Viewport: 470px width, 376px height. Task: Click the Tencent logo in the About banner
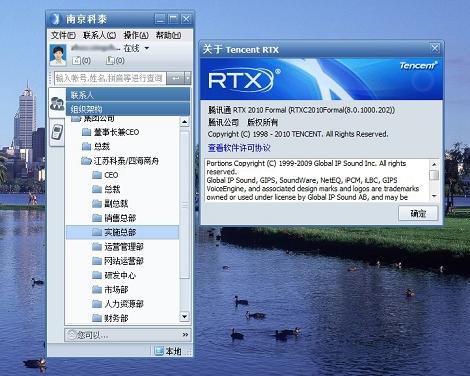(x=419, y=65)
